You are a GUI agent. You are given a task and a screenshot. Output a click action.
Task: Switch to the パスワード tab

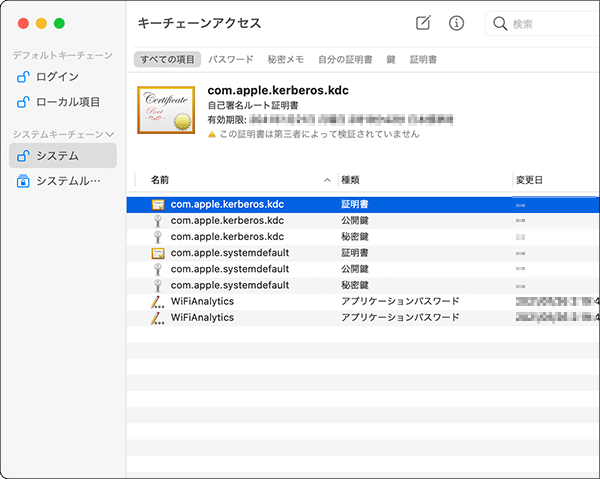point(231,60)
